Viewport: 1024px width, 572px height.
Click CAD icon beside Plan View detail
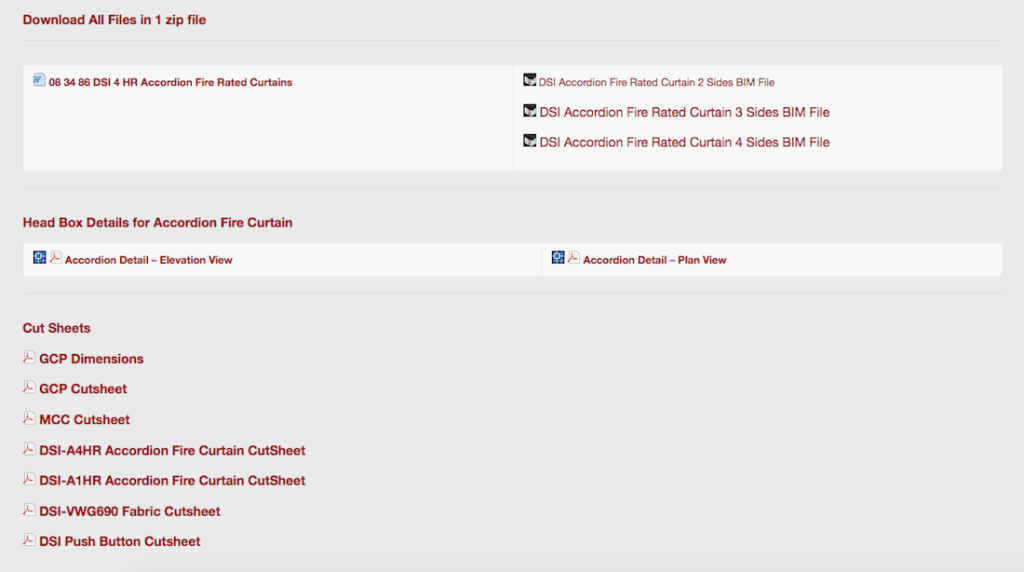point(558,258)
